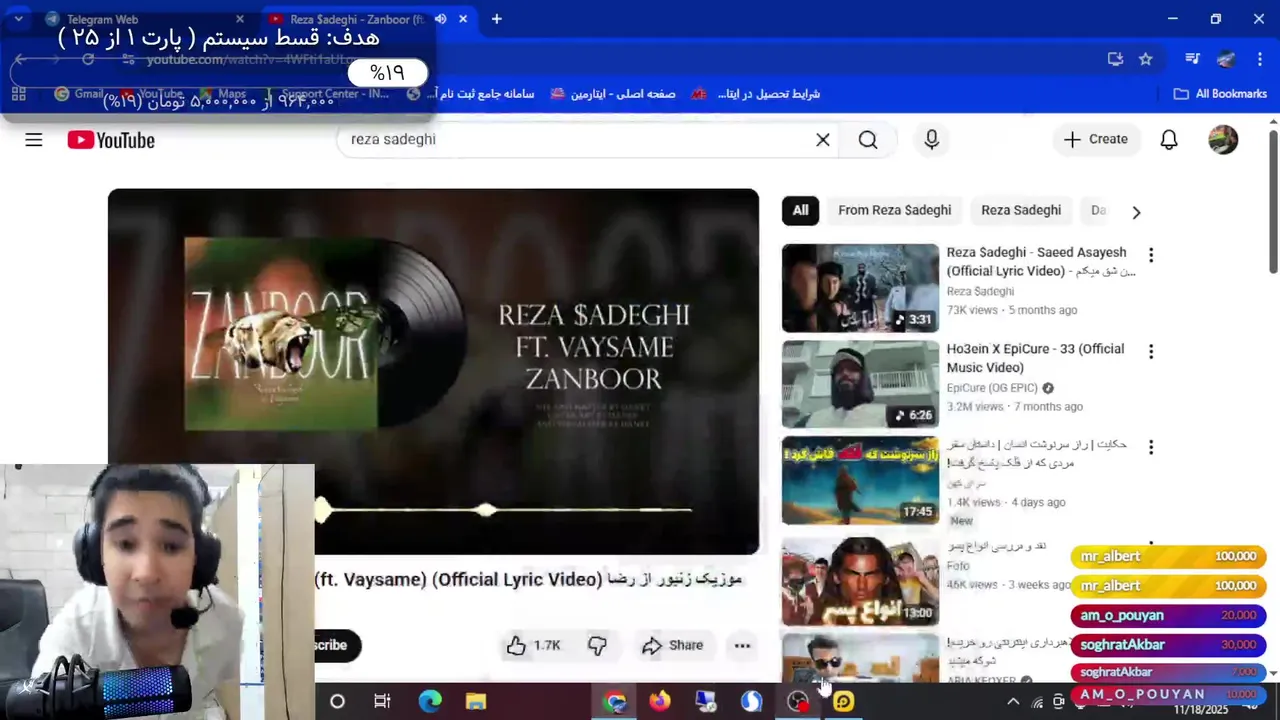Select the 'Reza Sadeghi' filter chip
The width and height of the screenshot is (1280, 720).
tap(1021, 211)
